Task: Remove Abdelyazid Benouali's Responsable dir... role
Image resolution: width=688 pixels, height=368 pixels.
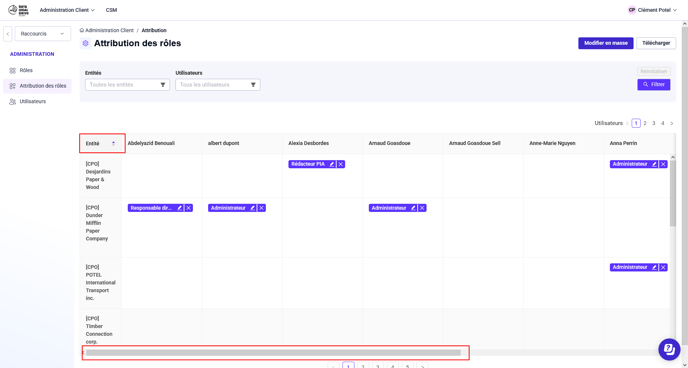Action: point(189,208)
